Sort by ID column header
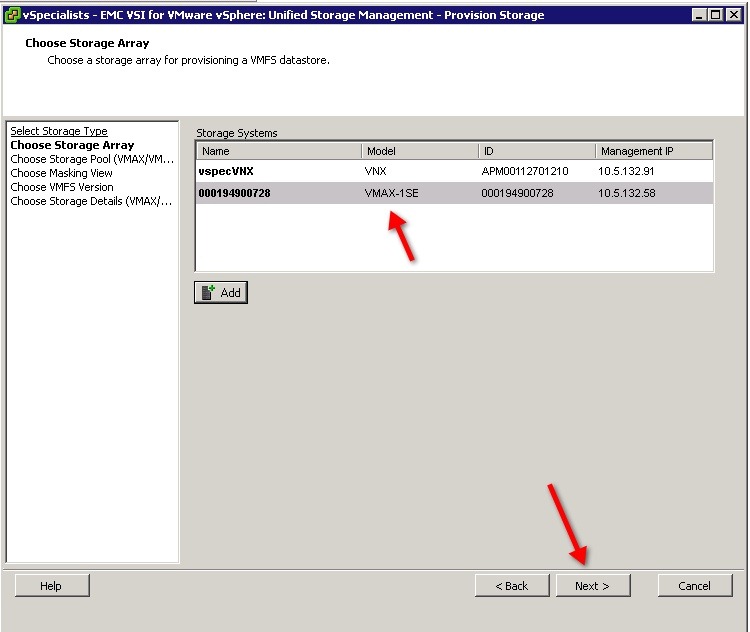Image resolution: width=750 pixels, height=632 pixels. (x=536, y=151)
